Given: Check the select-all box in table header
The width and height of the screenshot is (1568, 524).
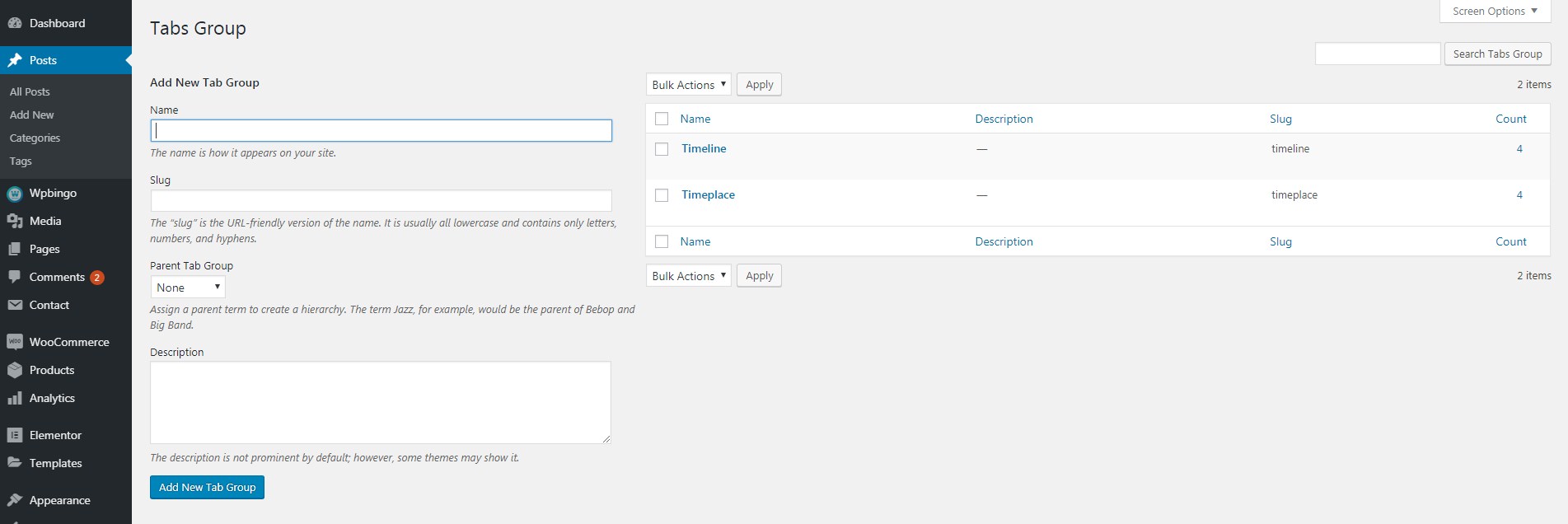Looking at the screenshot, I should [x=662, y=119].
